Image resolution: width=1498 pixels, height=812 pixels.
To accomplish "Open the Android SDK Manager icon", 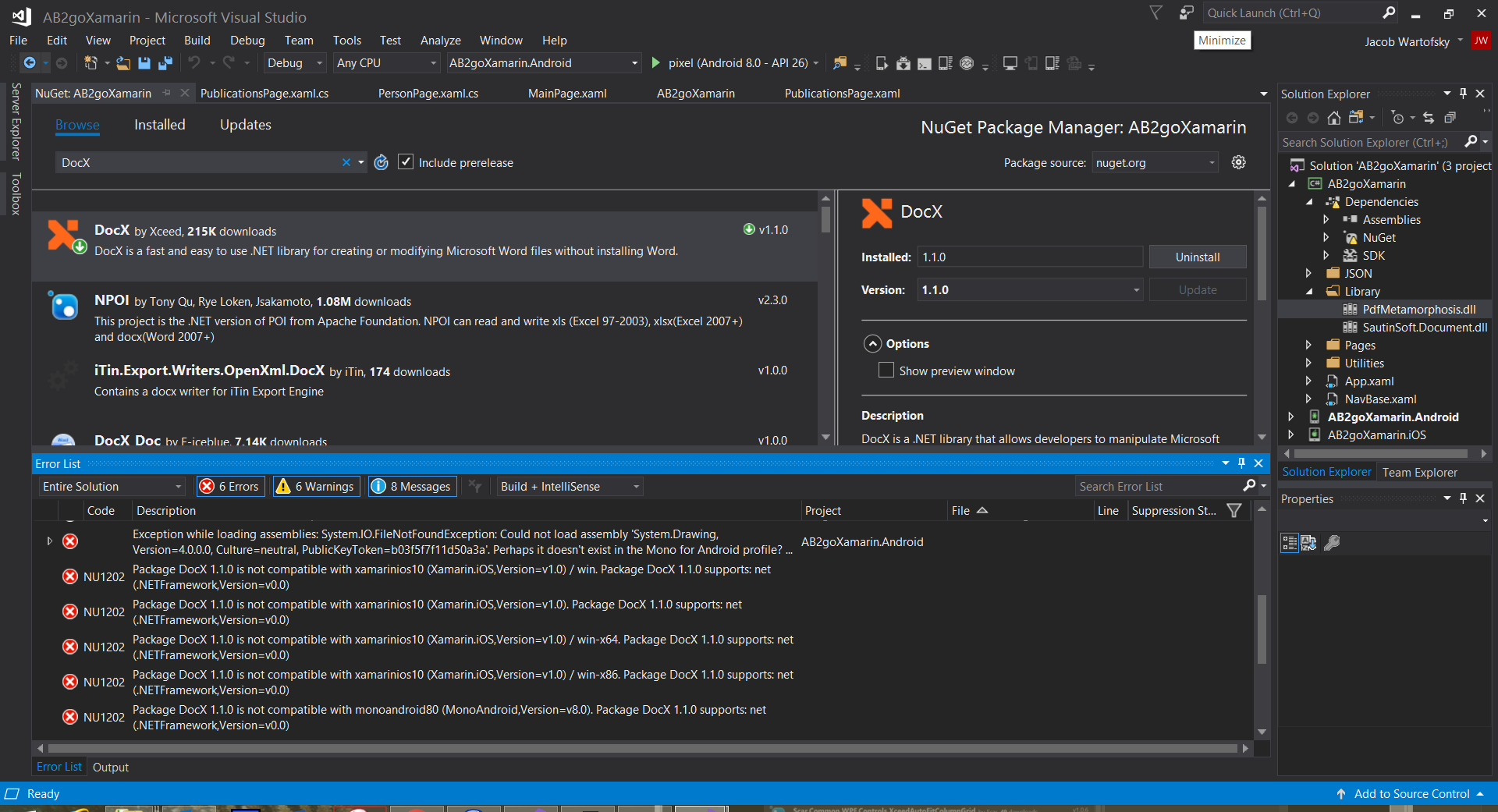I will (903, 63).
